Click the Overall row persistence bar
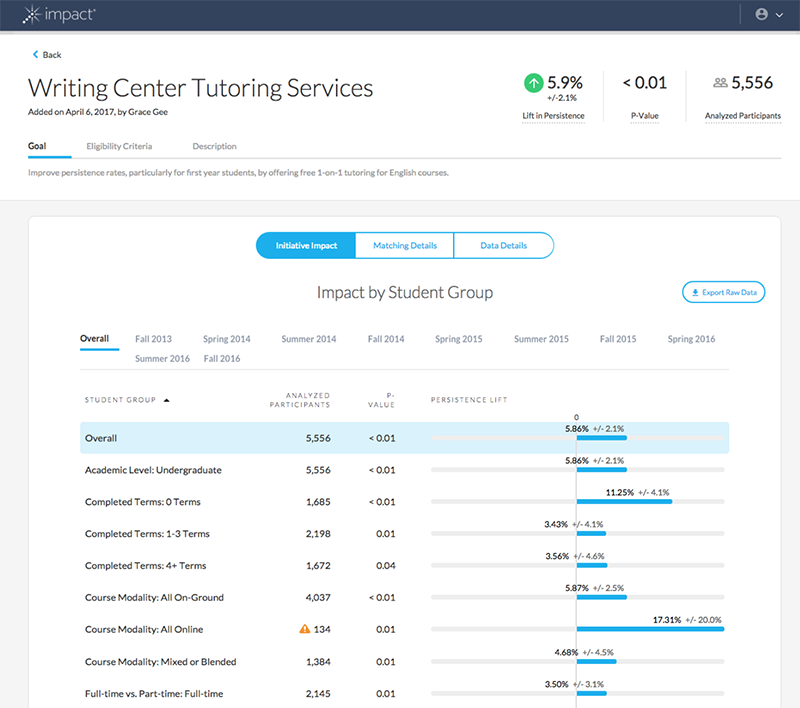 click(x=602, y=438)
